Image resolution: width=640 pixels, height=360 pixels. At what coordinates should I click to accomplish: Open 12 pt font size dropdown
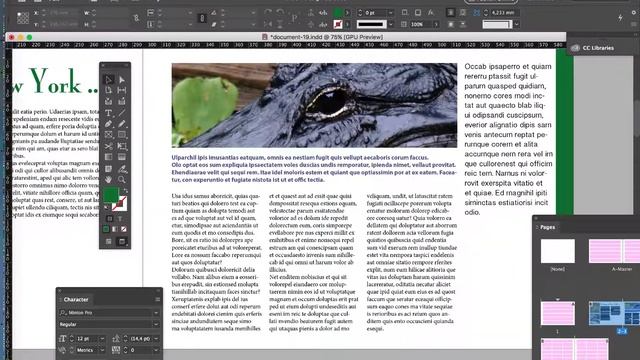(x=102, y=339)
